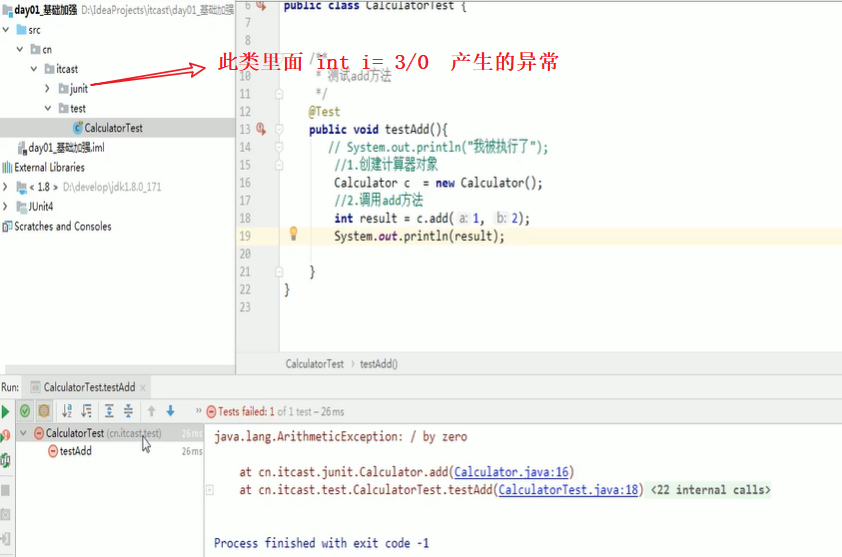Go to previous failed test arrow
This screenshot has height=557, width=842.
point(151,411)
